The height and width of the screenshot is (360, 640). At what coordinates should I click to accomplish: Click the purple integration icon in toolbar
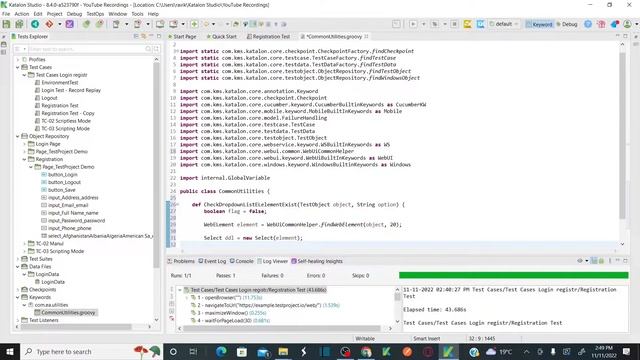pyautogui.click(x=70, y=24)
